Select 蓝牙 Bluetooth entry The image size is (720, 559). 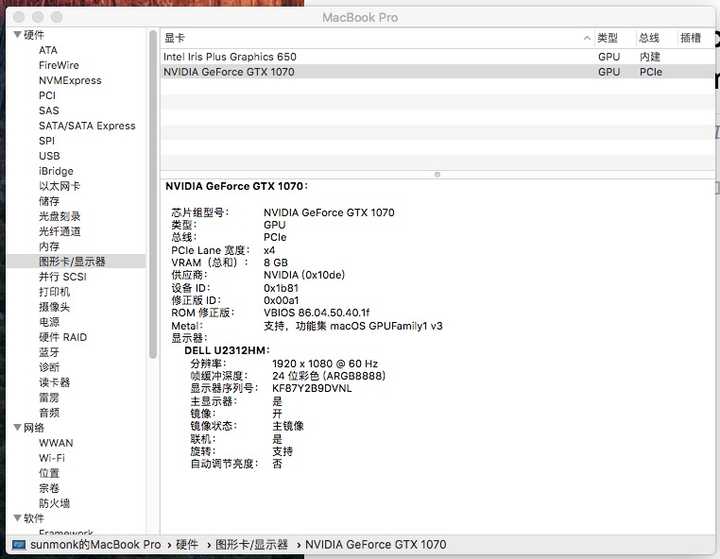pos(49,352)
